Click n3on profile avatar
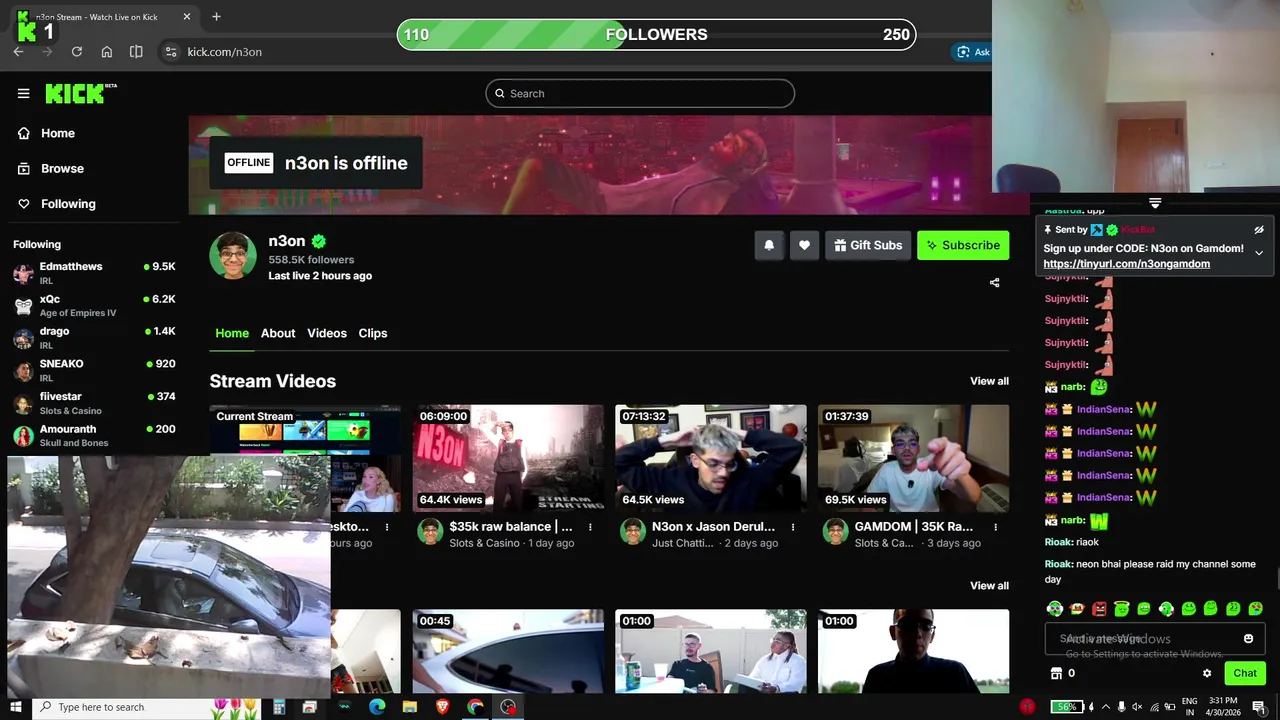 click(x=233, y=256)
